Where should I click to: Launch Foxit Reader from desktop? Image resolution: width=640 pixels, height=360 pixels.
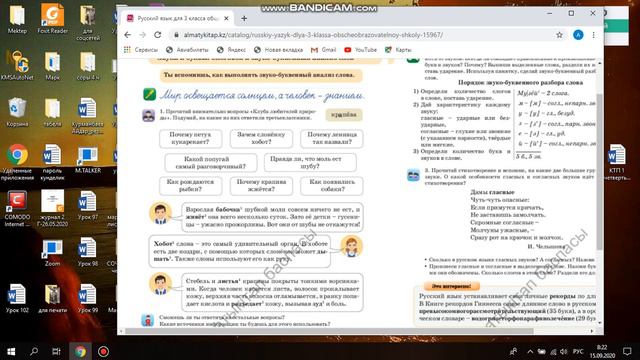[52, 19]
